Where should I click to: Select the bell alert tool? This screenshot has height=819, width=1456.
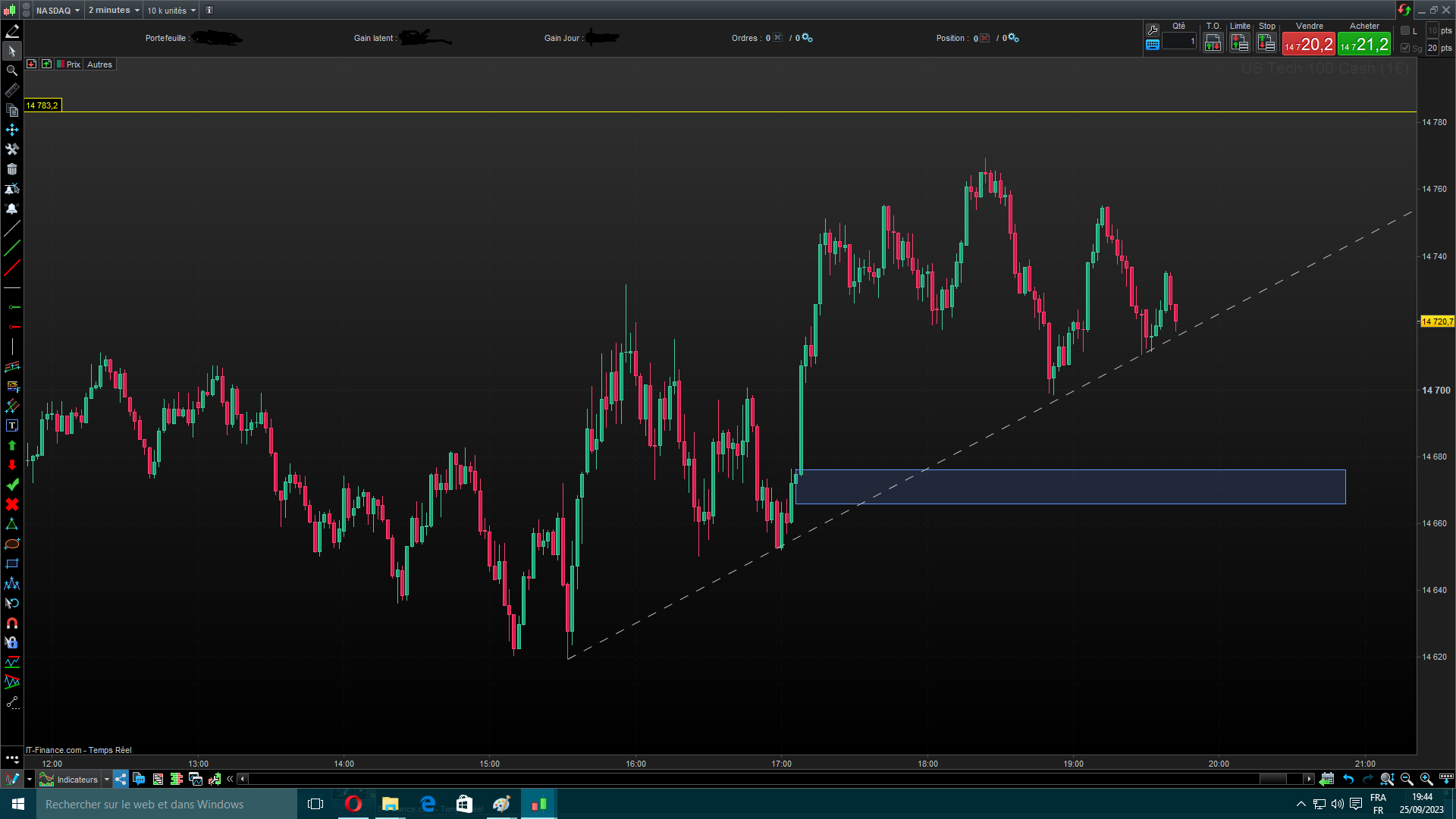point(12,209)
